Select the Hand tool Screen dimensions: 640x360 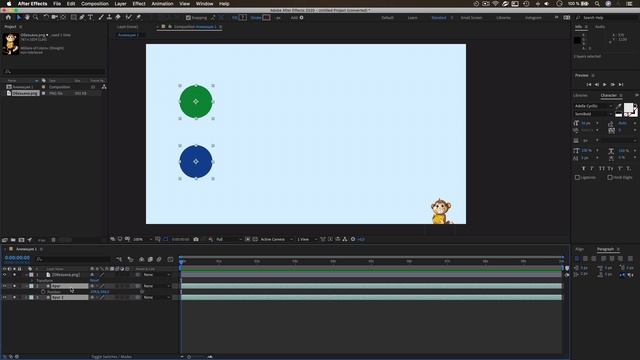pyautogui.click(x=27, y=18)
